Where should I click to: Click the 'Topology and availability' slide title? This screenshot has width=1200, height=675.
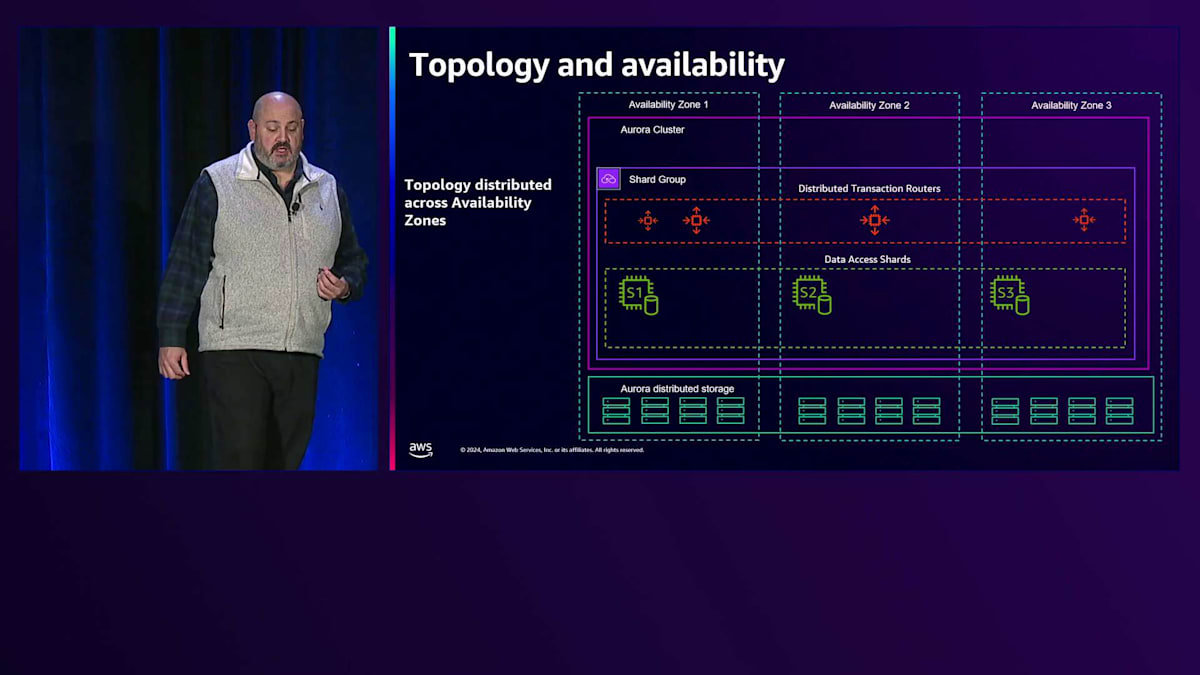(x=597, y=65)
